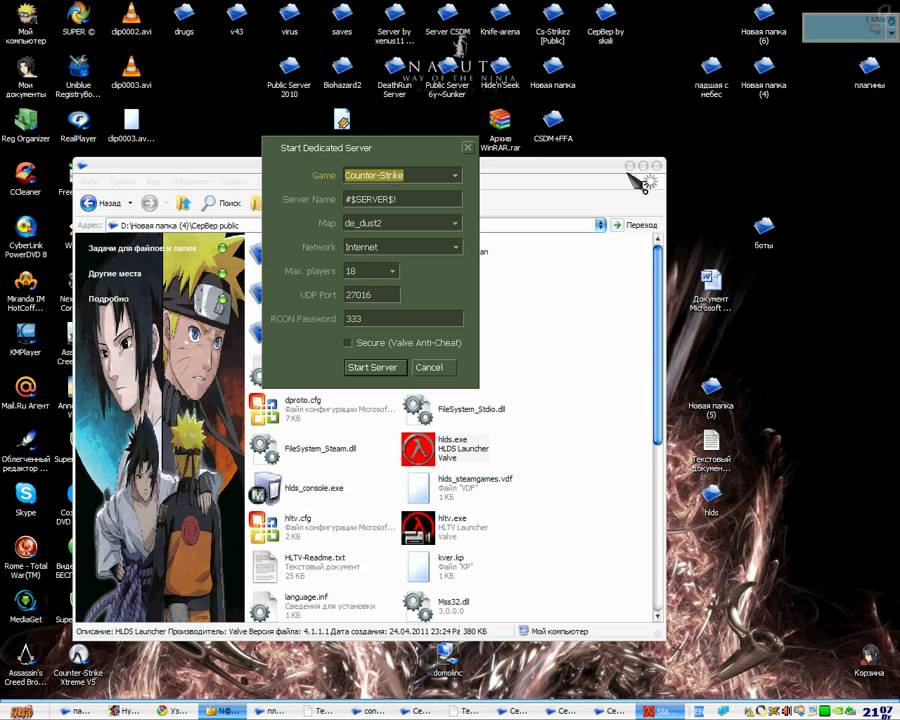Click the Windows Start button on taskbar
The width and height of the screenshot is (900, 720).
22,711
